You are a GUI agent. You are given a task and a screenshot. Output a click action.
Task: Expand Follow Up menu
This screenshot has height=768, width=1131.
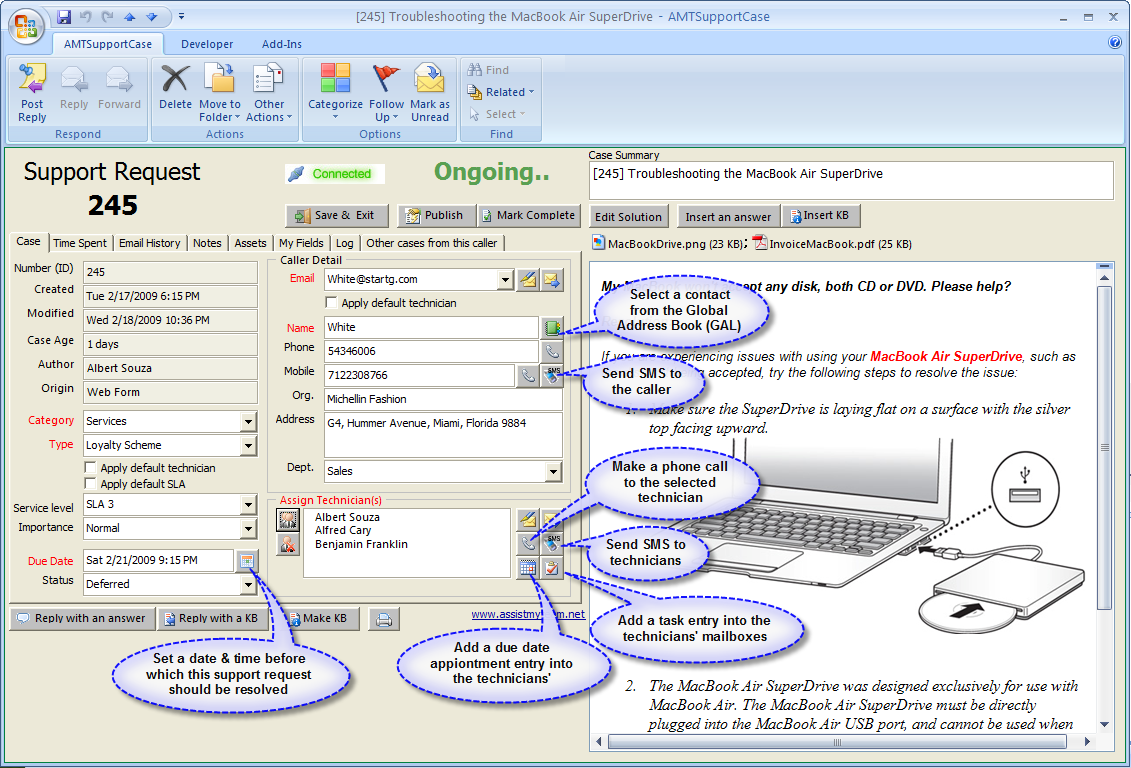(387, 94)
